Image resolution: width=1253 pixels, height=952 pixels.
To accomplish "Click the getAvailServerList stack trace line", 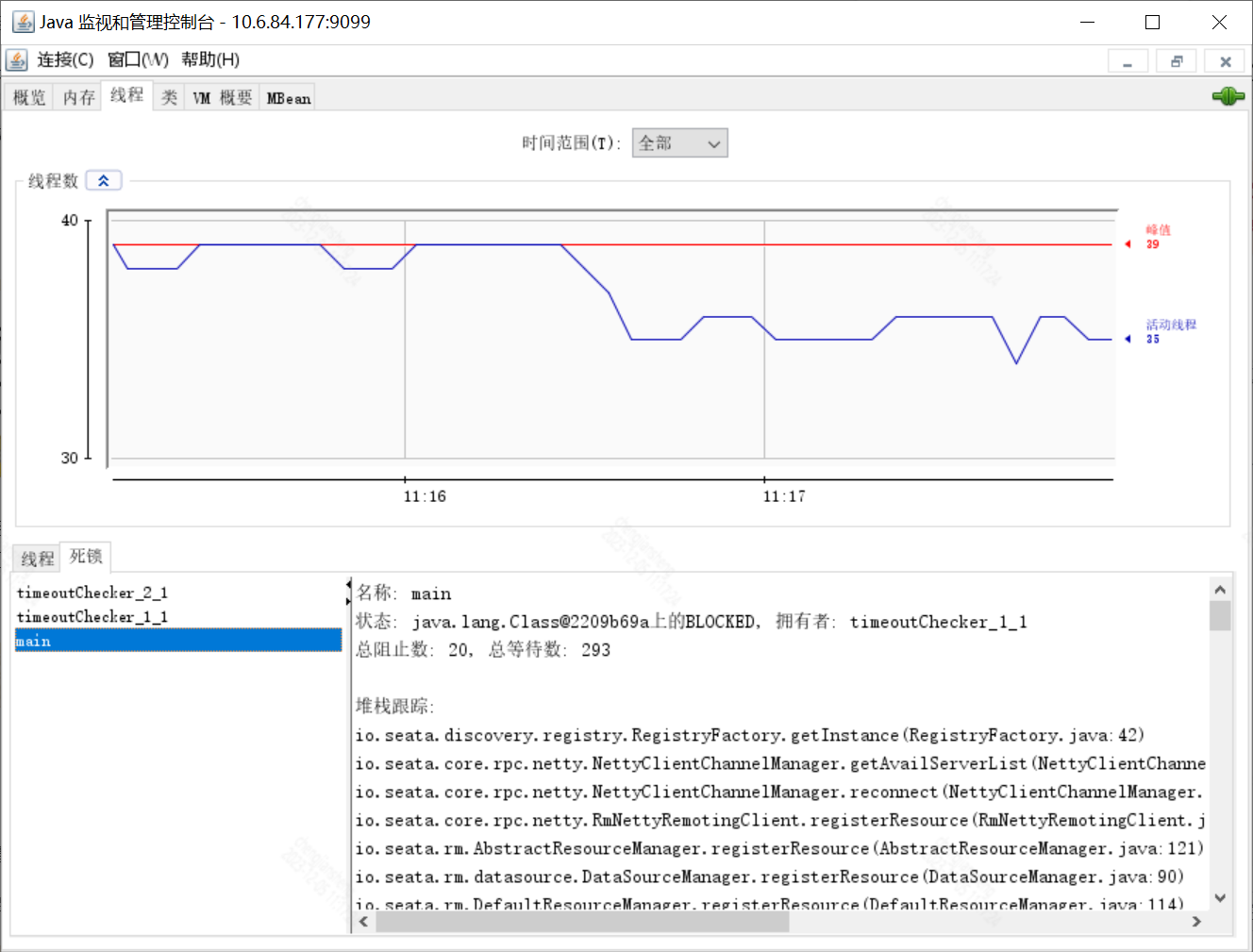I will tap(780, 763).
